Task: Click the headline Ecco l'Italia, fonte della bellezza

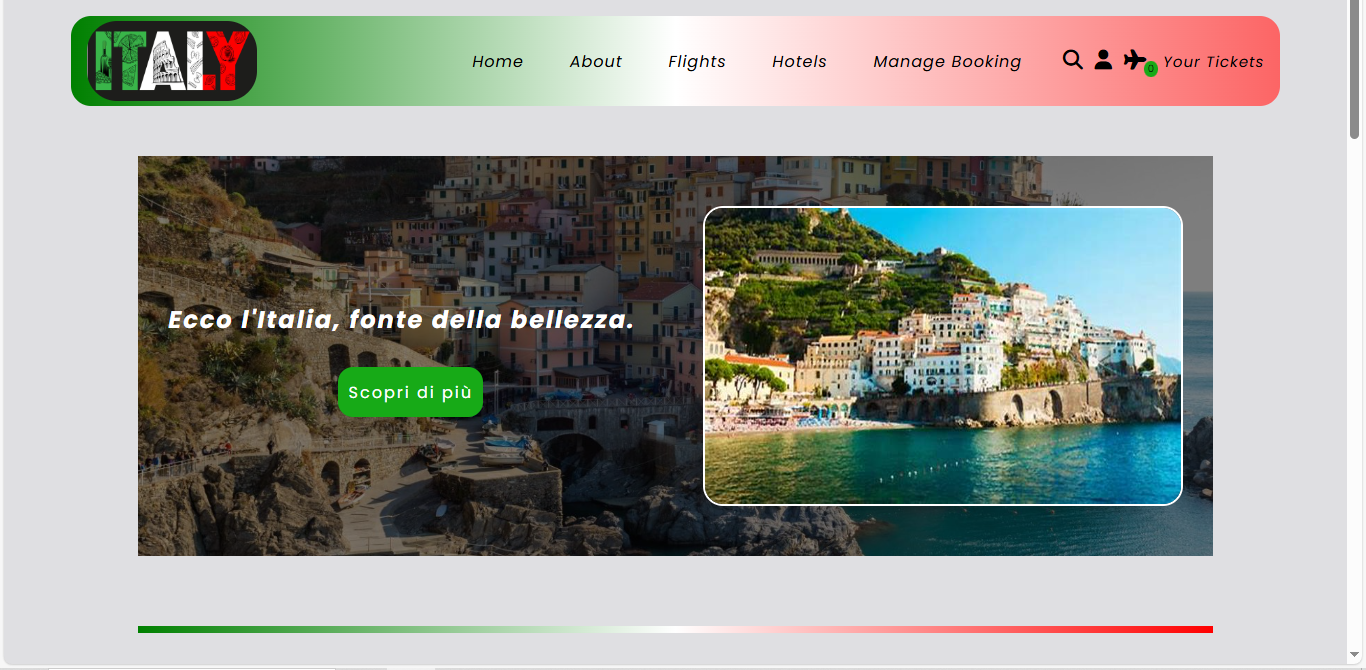Action: (401, 320)
